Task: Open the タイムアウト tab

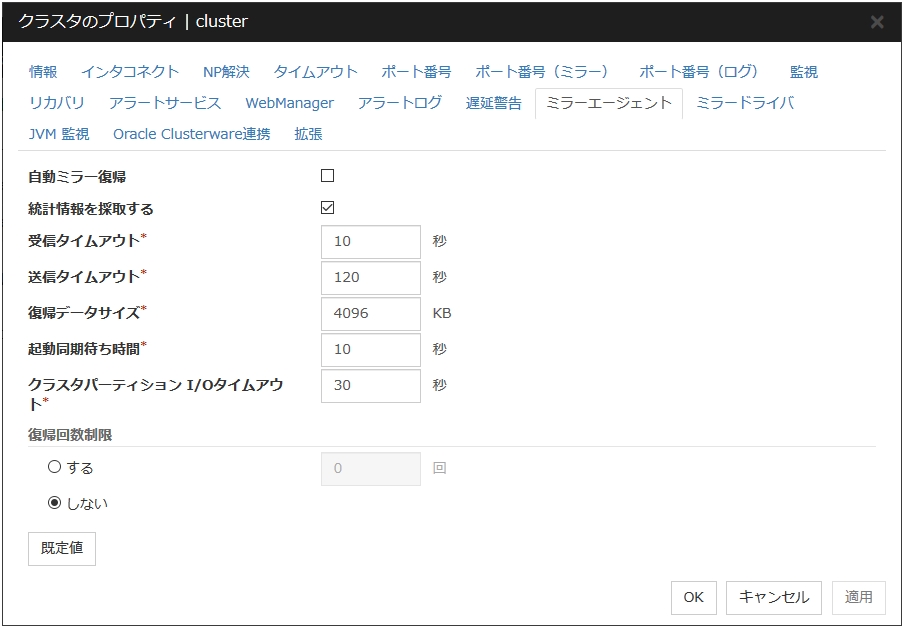Action: 315,72
